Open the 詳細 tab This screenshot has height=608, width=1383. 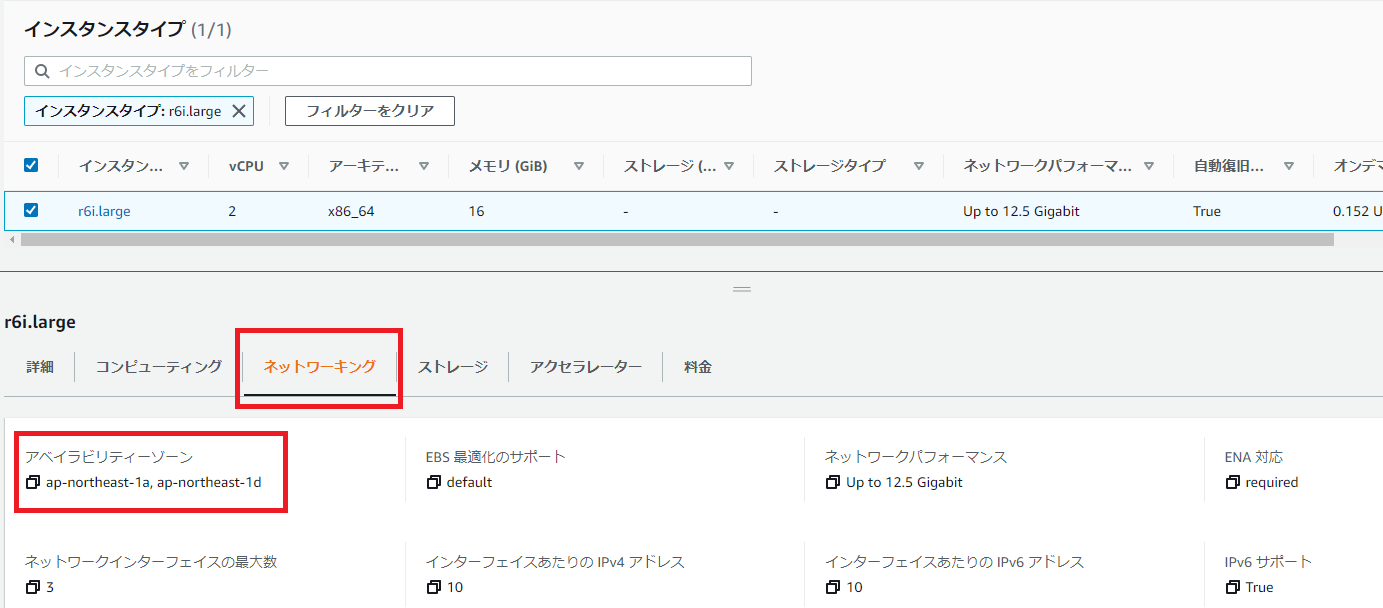coord(40,367)
